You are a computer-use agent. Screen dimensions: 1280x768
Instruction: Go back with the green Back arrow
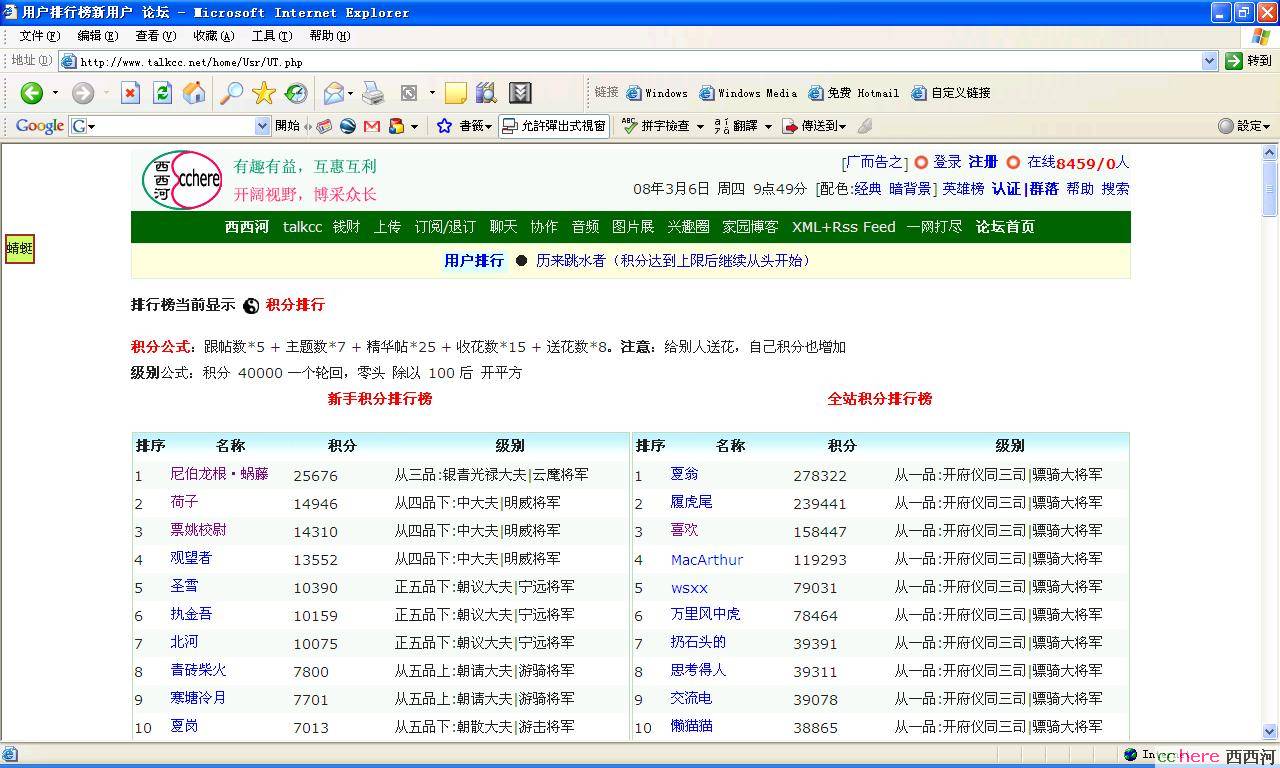point(32,93)
